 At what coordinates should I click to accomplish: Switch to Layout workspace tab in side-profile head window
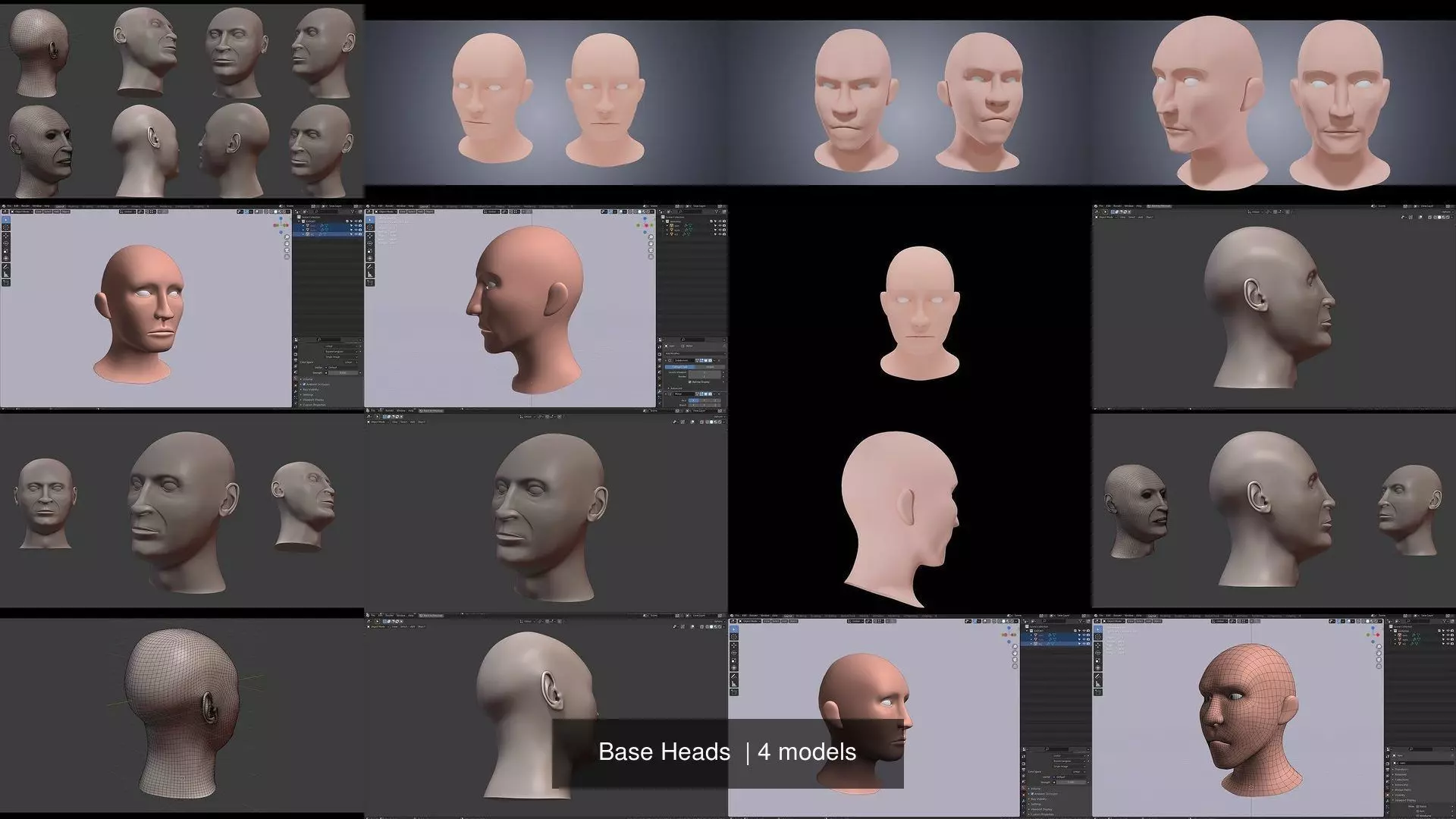point(425,206)
